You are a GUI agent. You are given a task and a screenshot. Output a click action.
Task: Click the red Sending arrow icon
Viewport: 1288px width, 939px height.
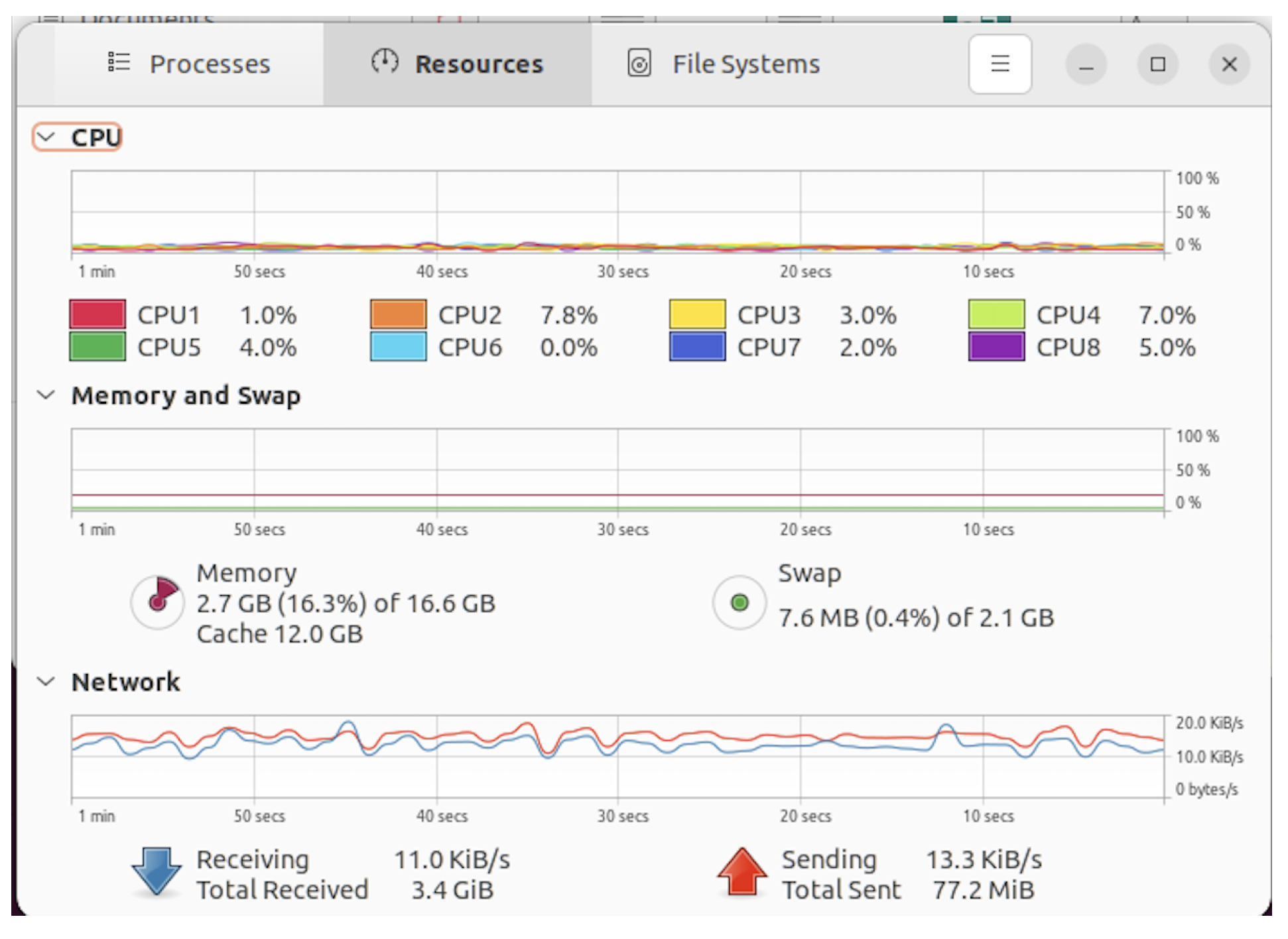click(741, 871)
